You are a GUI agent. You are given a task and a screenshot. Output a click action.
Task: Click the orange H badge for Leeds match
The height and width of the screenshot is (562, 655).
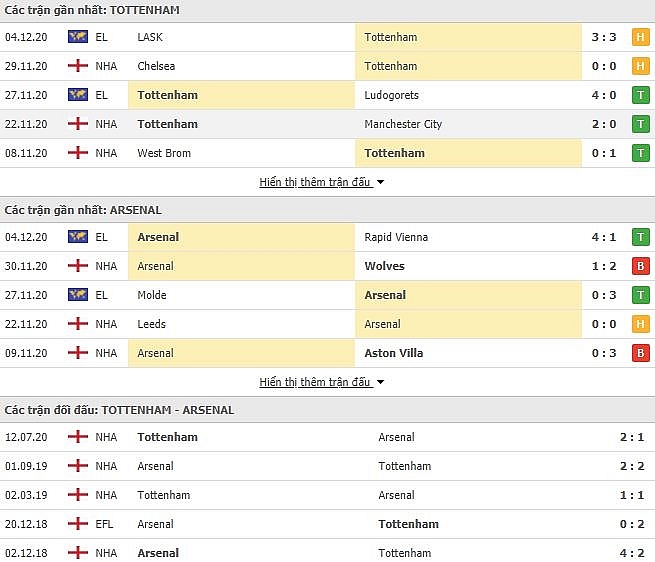(640, 324)
